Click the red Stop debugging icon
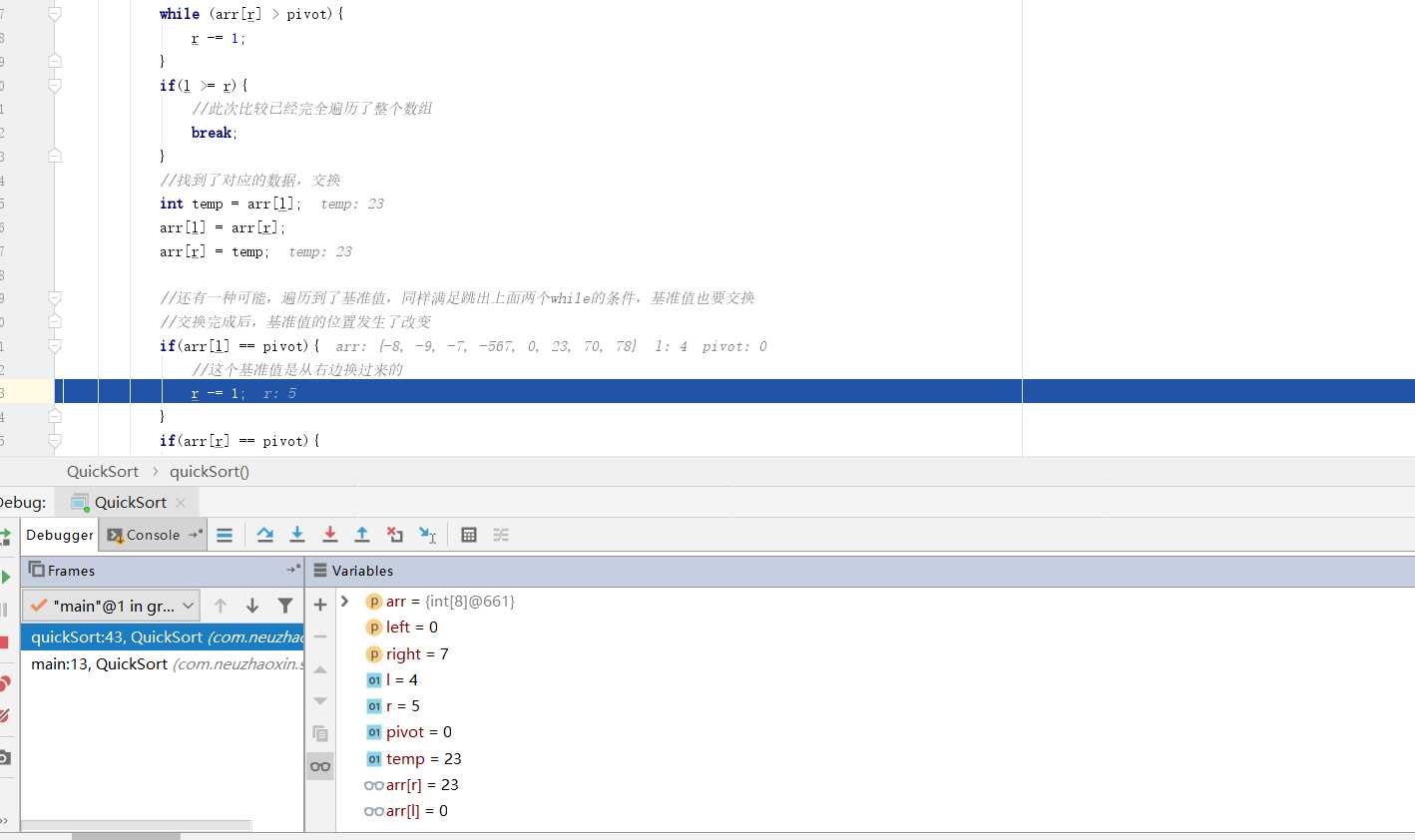 pos(4,642)
